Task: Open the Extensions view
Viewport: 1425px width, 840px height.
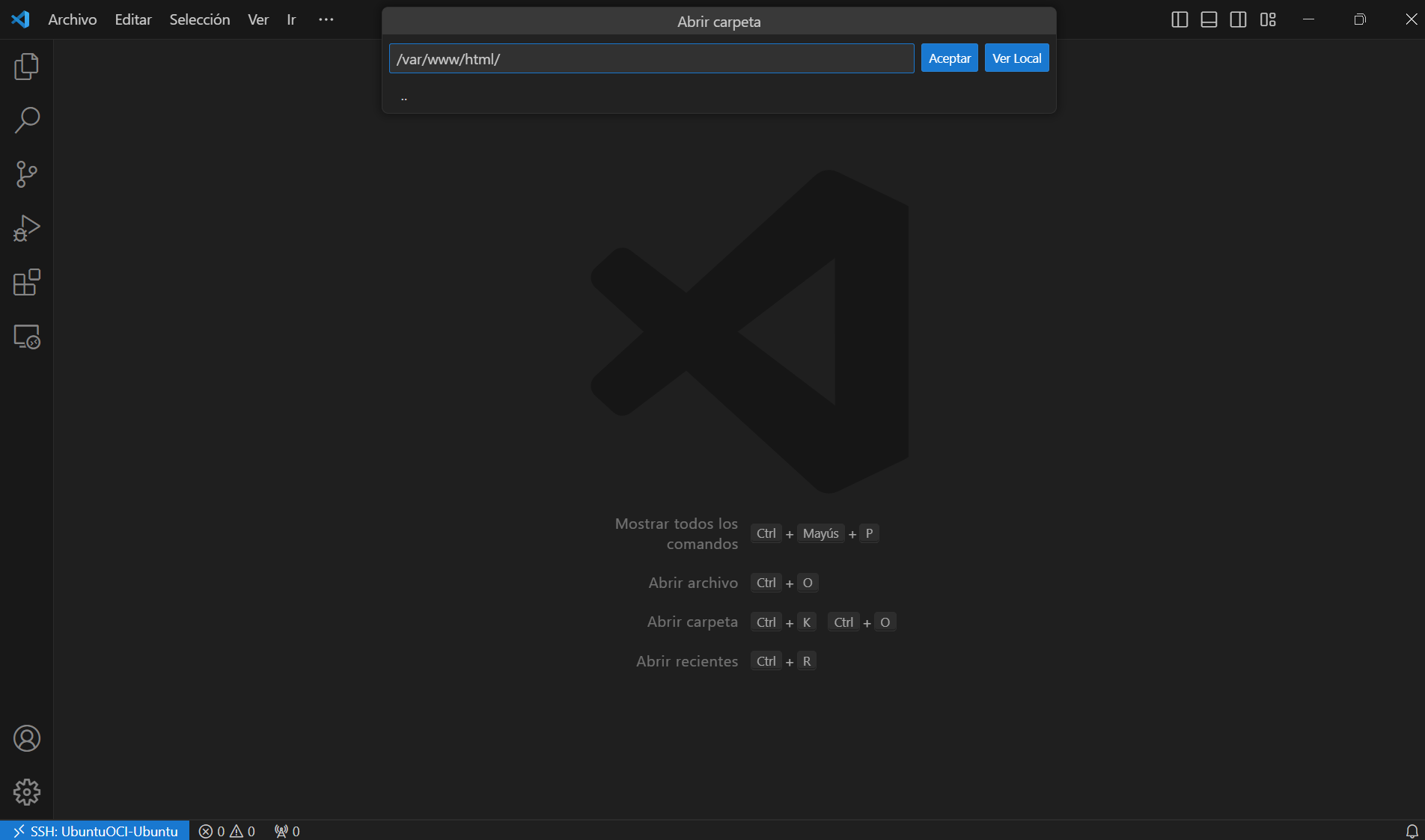Action: (x=26, y=282)
